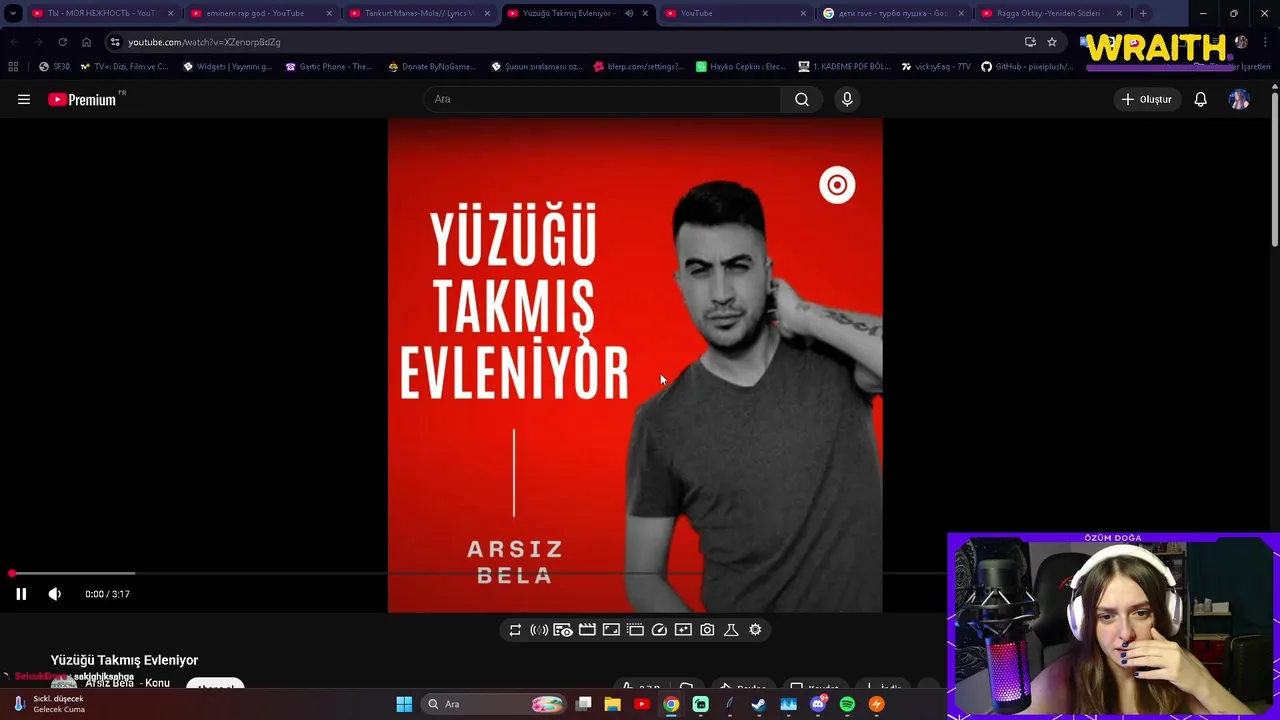The height and width of the screenshot is (720, 1280).
Task: Switch to the plain YouTube tab
Action: click(735, 13)
